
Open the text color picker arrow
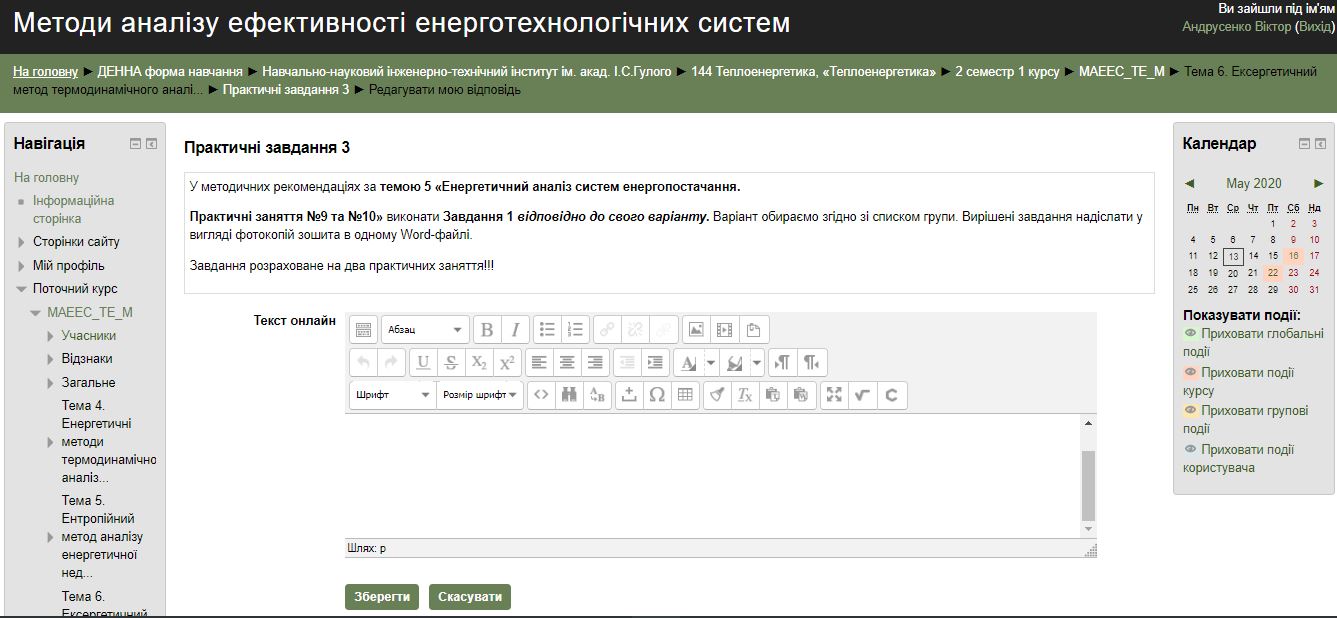coord(711,362)
